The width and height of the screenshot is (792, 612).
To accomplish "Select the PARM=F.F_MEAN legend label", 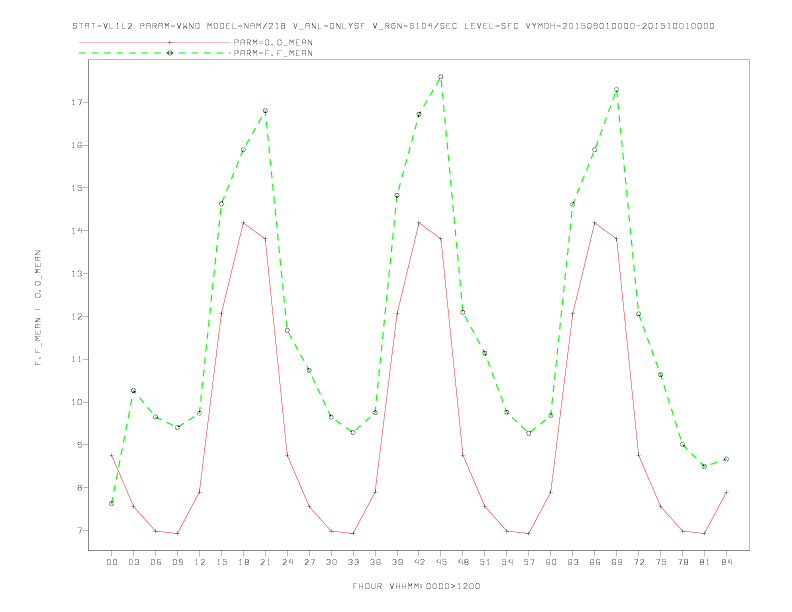I will 273,53.
